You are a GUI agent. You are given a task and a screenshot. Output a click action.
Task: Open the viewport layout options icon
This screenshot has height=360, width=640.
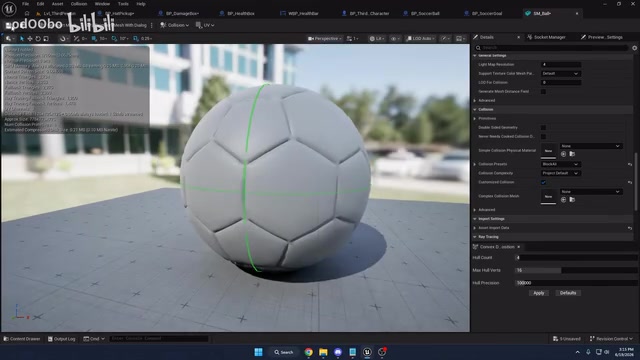pos(460,38)
